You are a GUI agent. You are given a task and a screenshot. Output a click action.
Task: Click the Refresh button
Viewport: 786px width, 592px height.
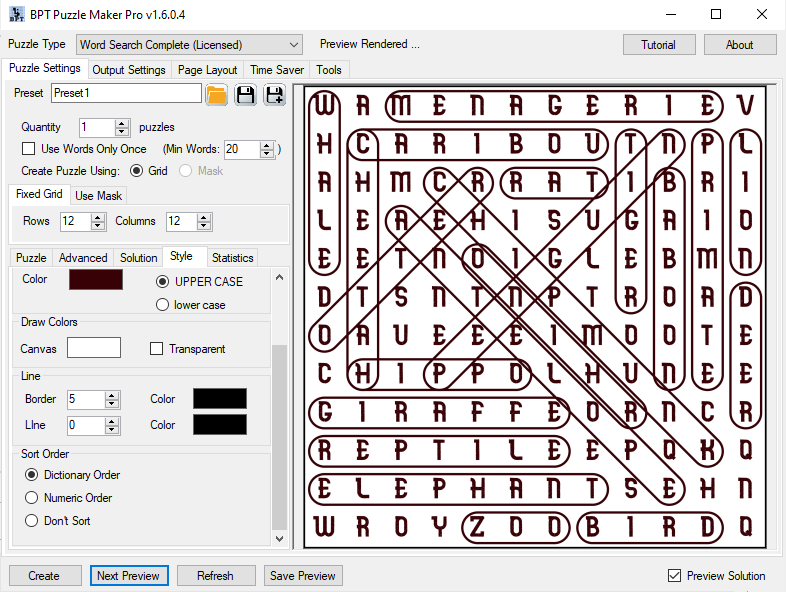216,575
